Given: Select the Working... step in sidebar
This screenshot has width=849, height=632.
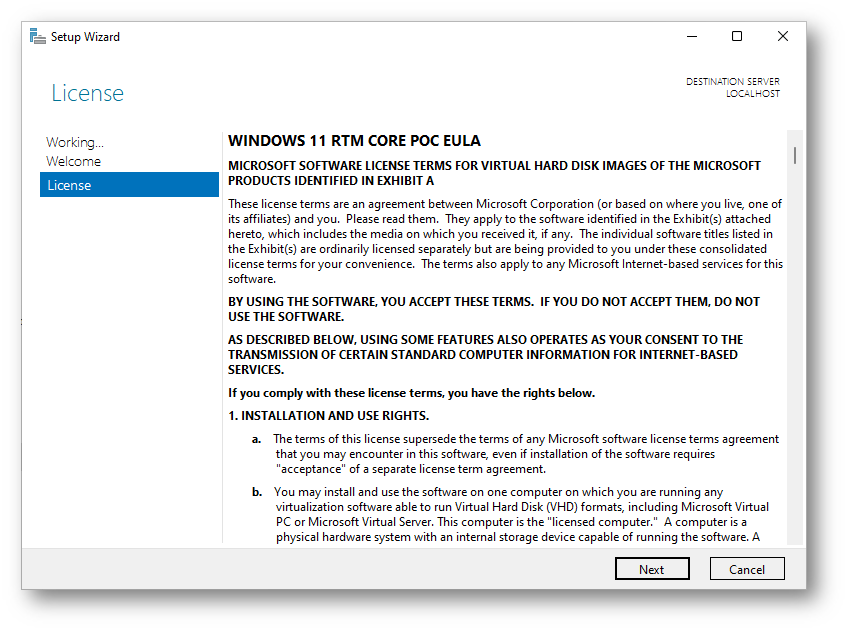Looking at the screenshot, I should click(x=75, y=142).
